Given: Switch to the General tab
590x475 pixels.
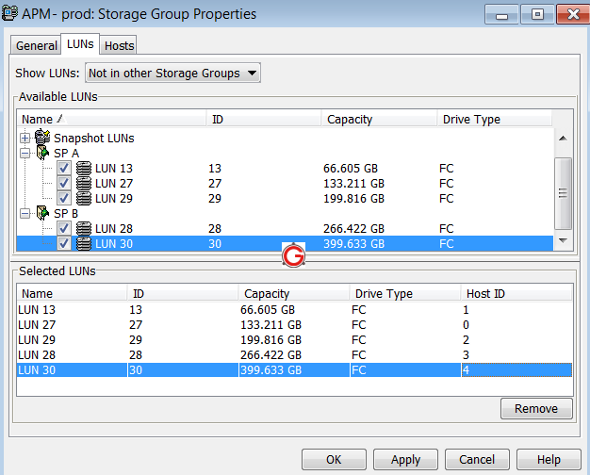Looking at the screenshot, I should point(36,46).
